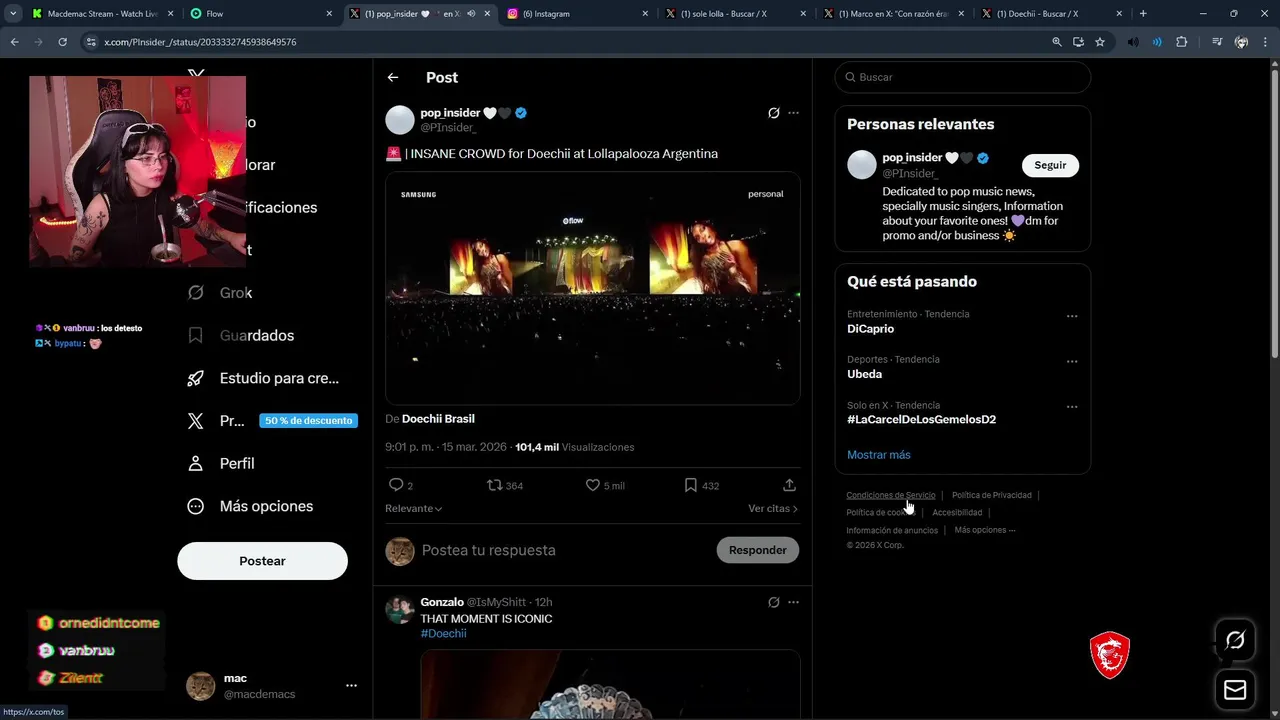The image size is (1280, 720).
Task: Bookmark this page with the star icon
Action: tap(1100, 42)
